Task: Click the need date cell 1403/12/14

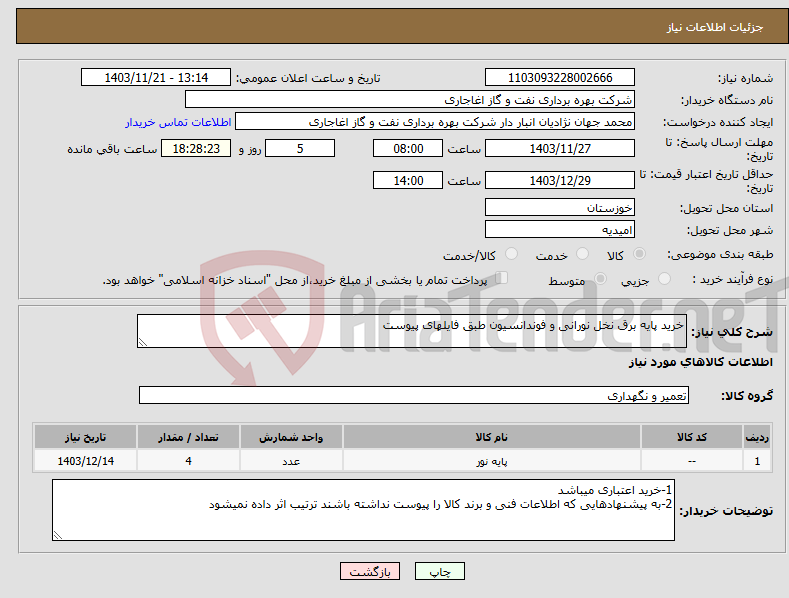Action: click(86, 461)
